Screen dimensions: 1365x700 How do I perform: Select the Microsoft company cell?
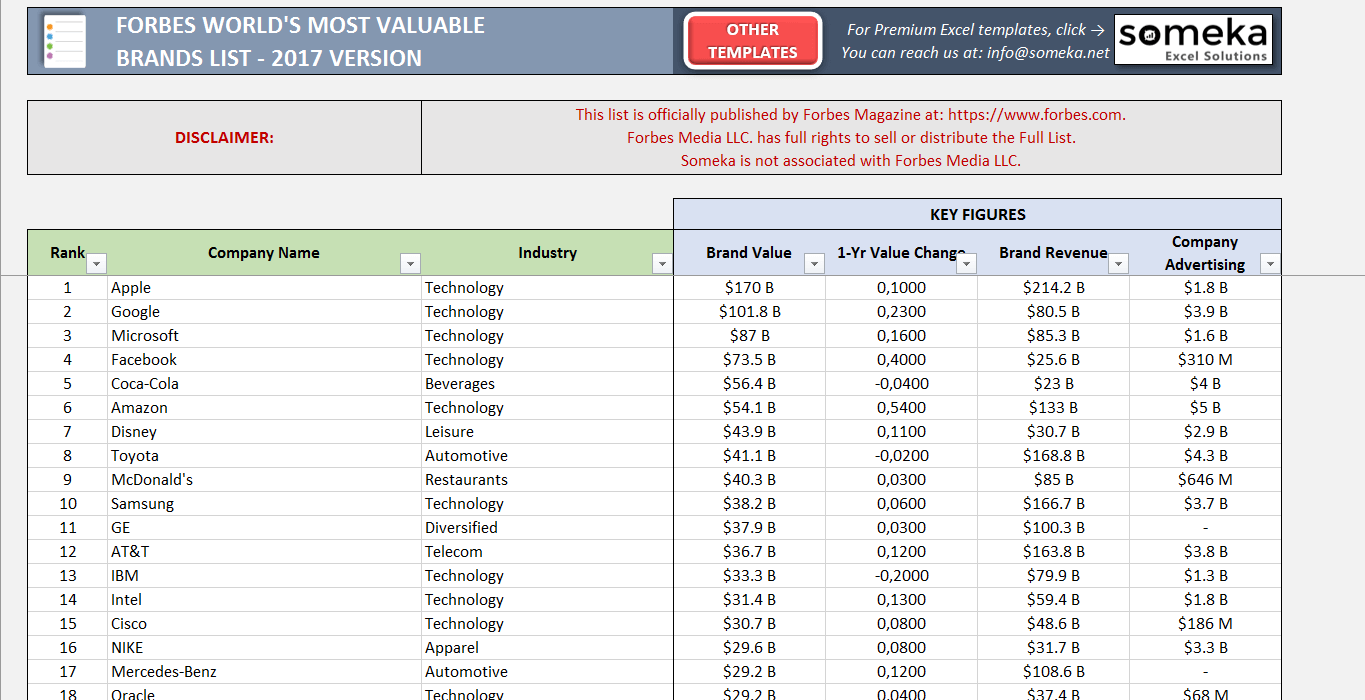coord(264,336)
